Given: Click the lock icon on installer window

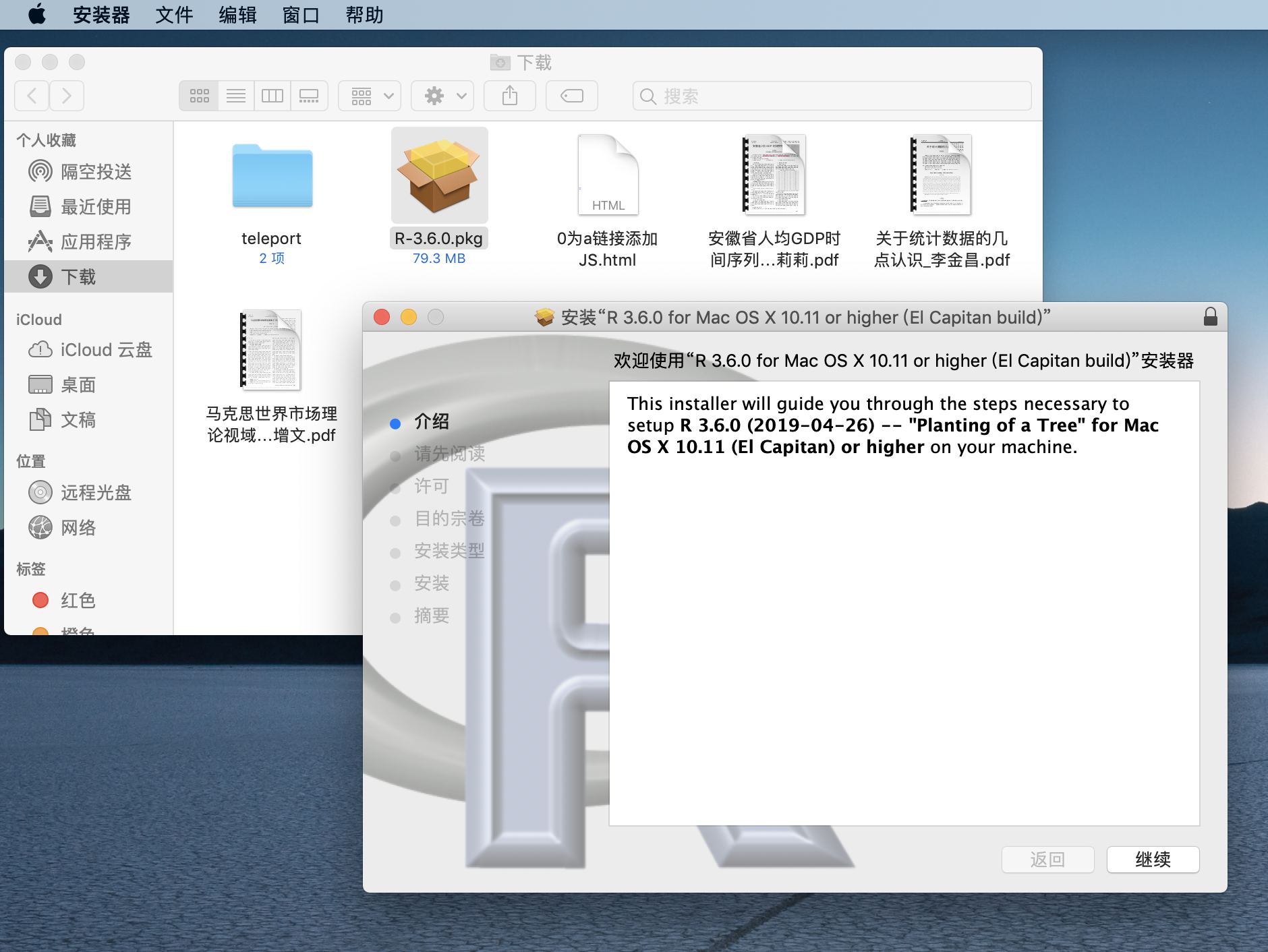Looking at the screenshot, I should 1211,317.
